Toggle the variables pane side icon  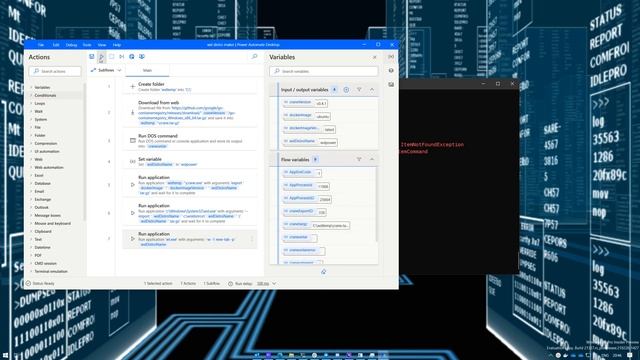391,57
